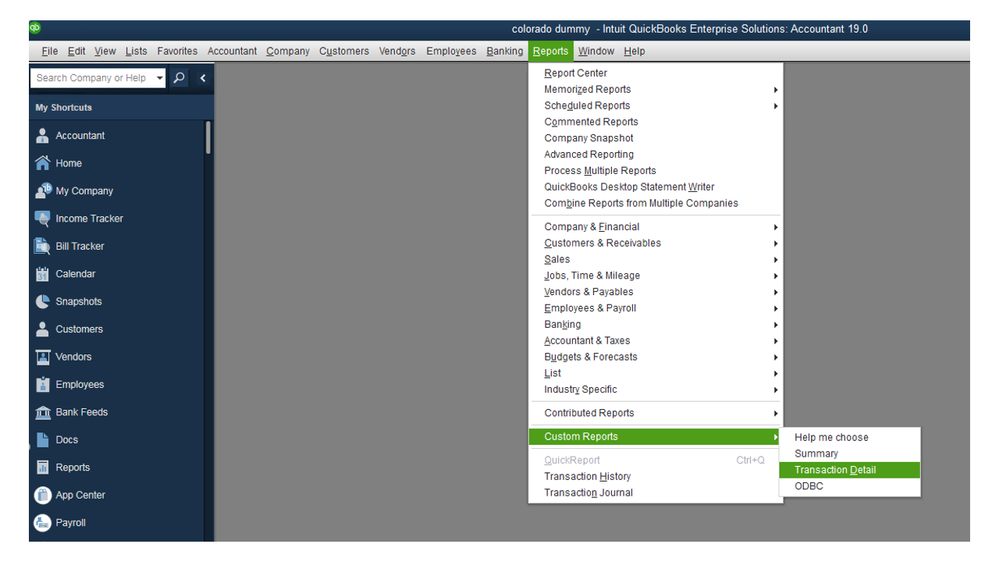The image size is (999, 562).
Task: Click the Employees badge icon in sidebar
Action: (x=43, y=384)
